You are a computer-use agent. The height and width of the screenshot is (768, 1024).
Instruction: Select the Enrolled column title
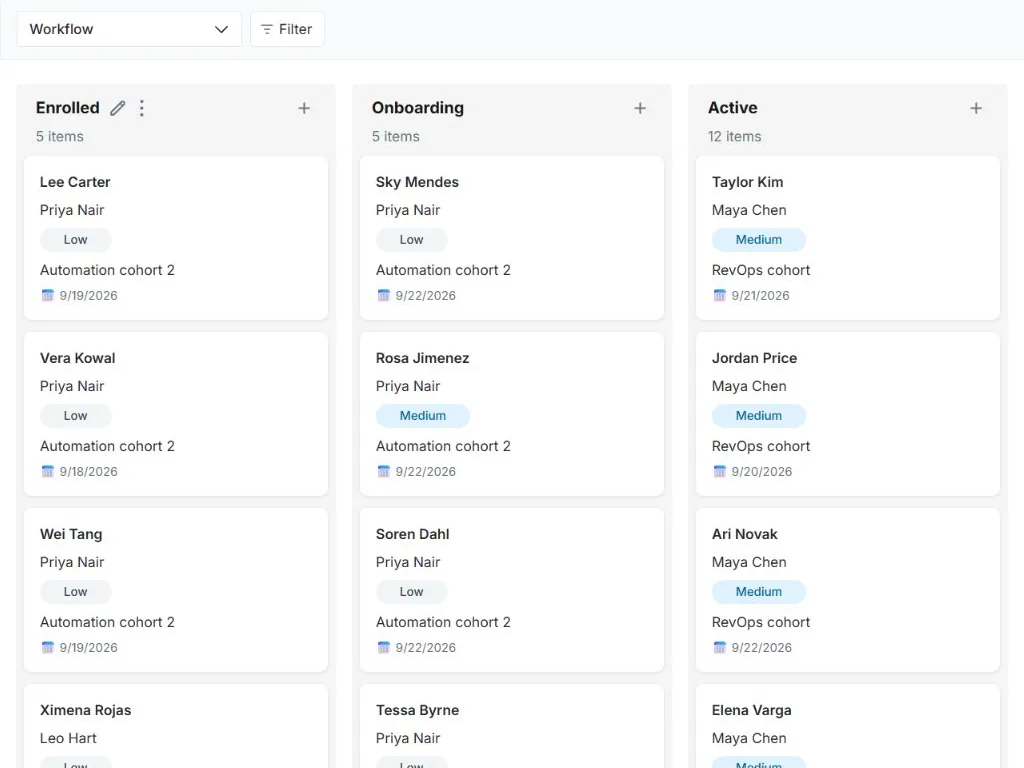[68, 108]
